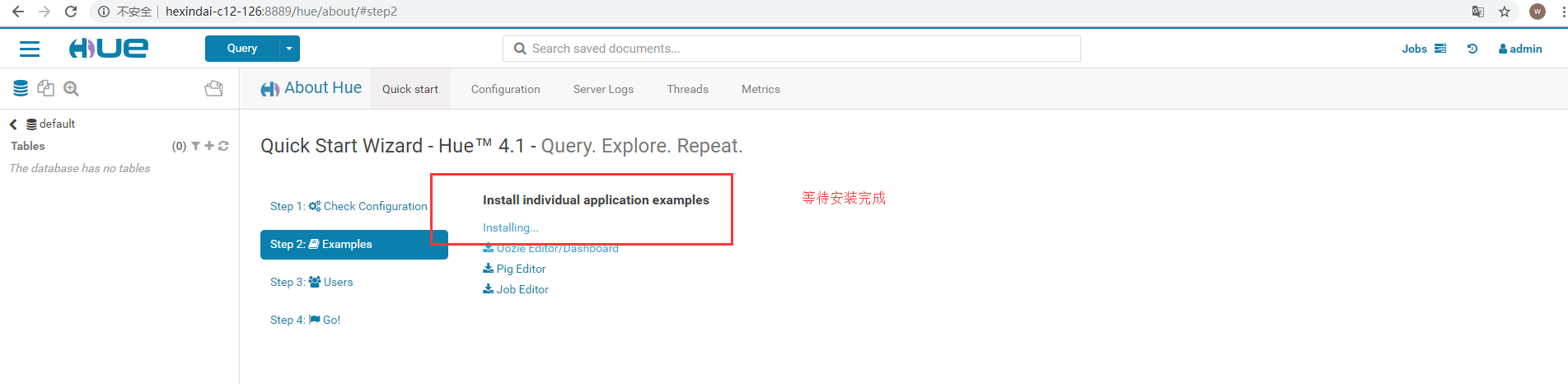Switch to the Server Logs tab
The image size is (1568, 384).
tap(603, 89)
